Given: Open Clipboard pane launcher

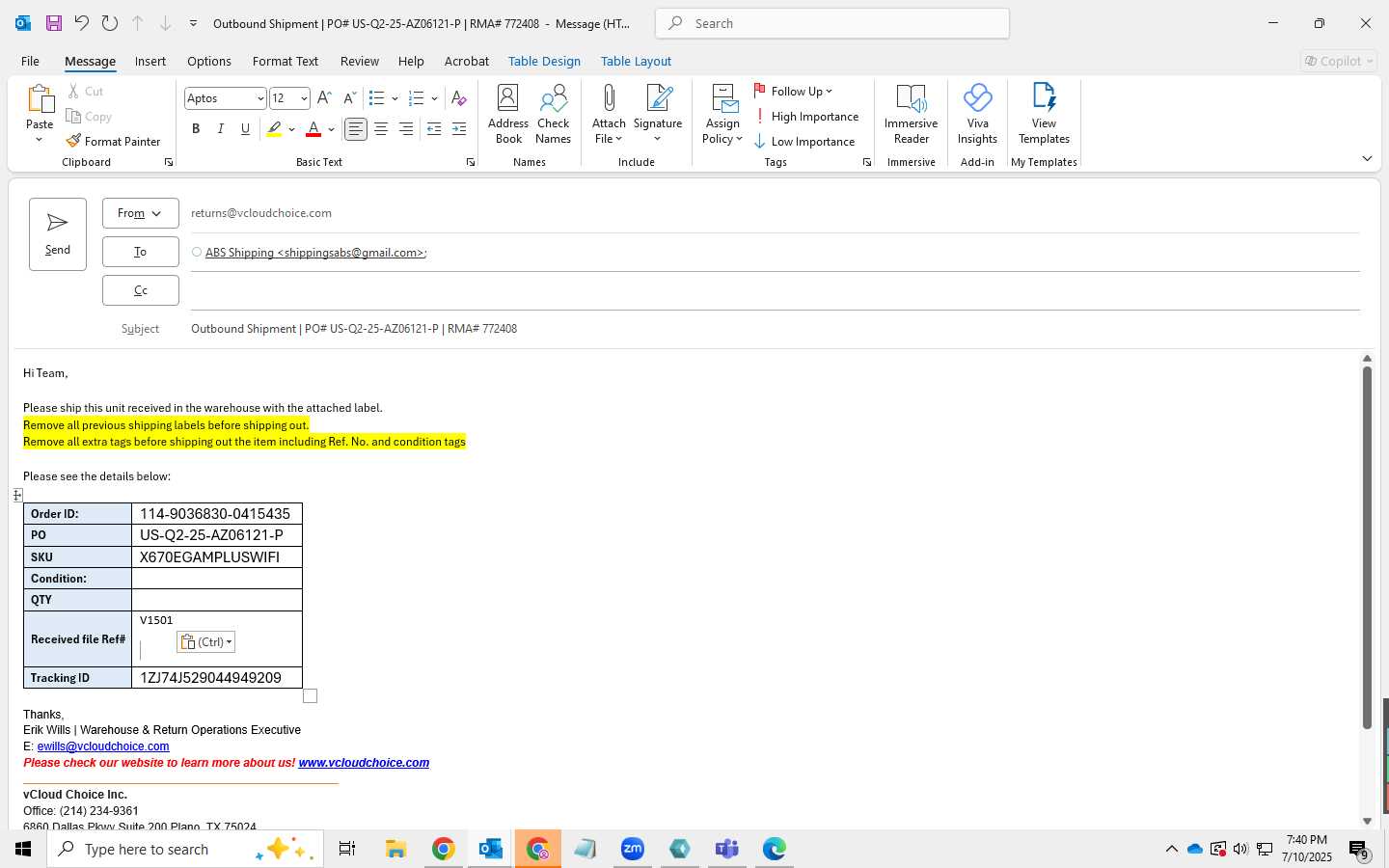Looking at the screenshot, I should tap(169, 162).
